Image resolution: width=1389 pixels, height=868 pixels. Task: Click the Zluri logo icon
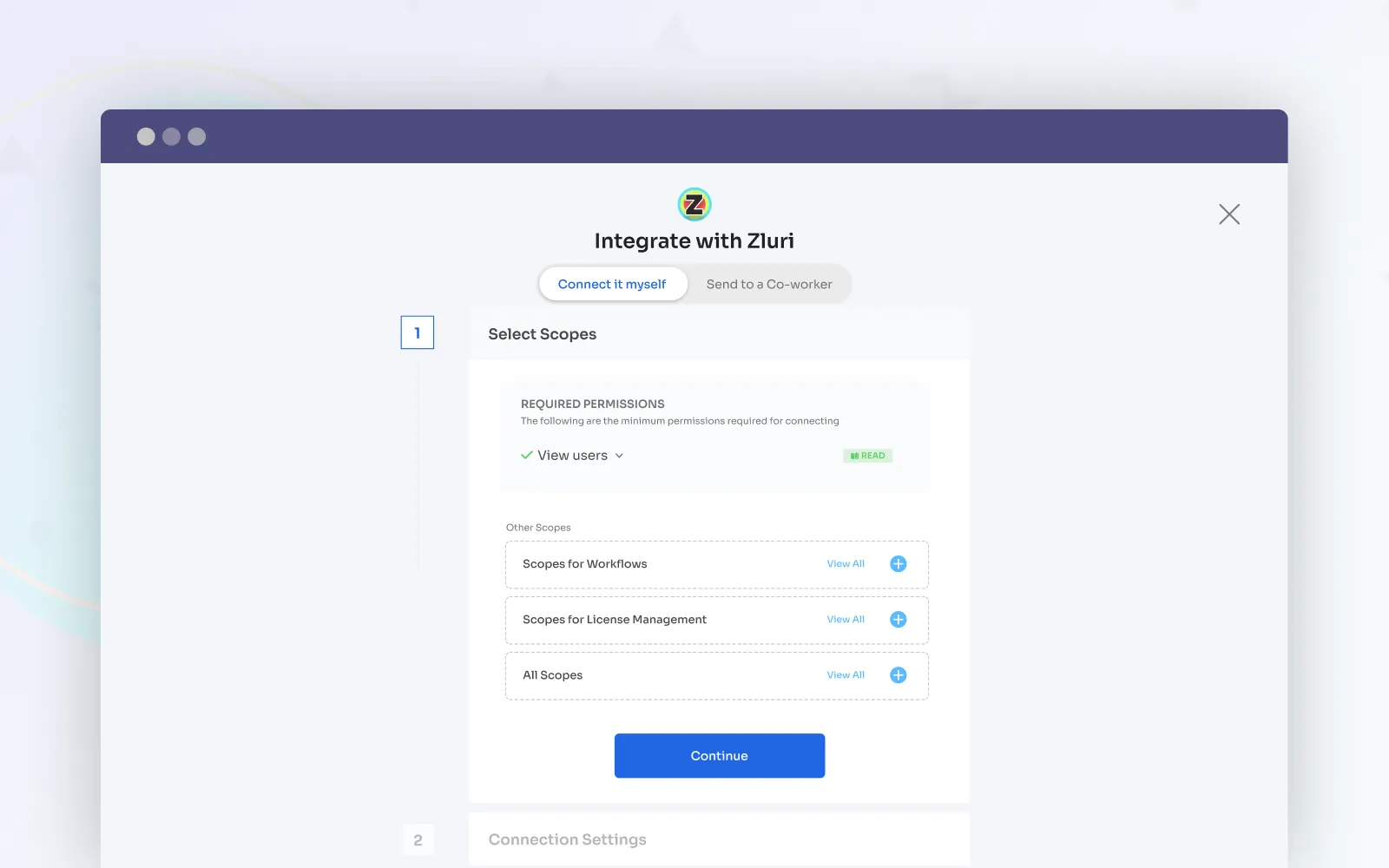pyautogui.click(x=694, y=205)
